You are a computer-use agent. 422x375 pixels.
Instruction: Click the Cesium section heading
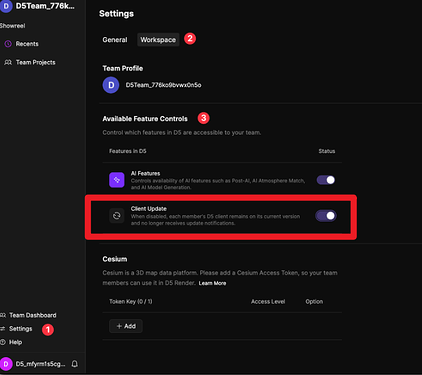coord(115,259)
